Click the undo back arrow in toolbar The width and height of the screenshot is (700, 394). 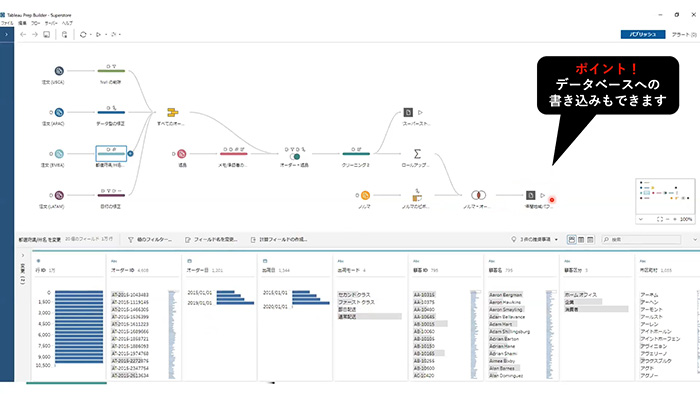pos(23,34)
